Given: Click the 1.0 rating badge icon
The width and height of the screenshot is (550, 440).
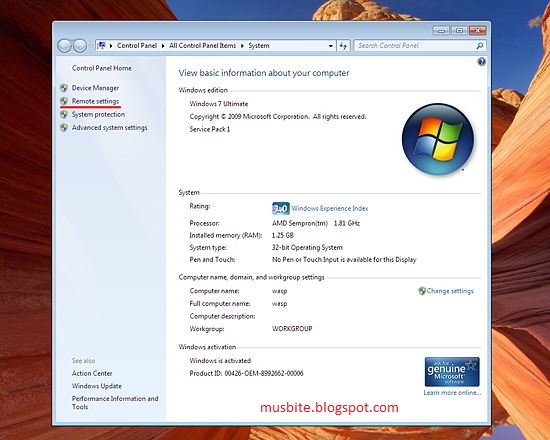Looking at the screenshot, I should (x=281, y=208).
